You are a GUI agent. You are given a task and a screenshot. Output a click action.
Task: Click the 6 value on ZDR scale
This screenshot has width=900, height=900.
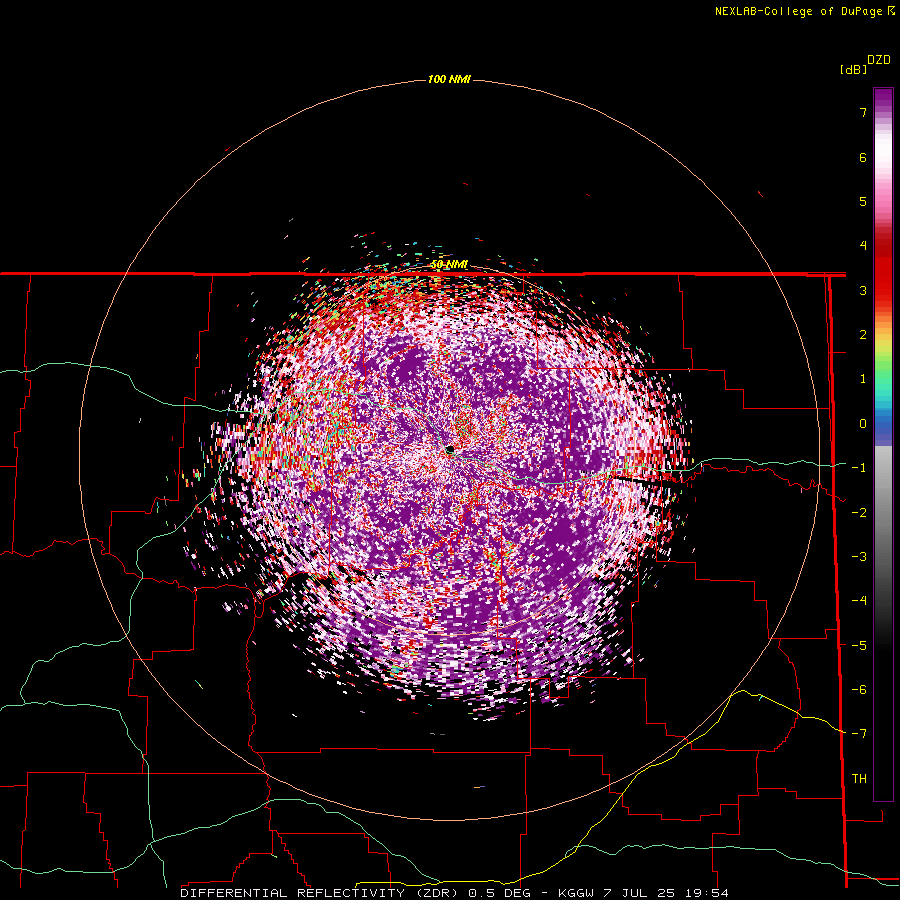863,157
